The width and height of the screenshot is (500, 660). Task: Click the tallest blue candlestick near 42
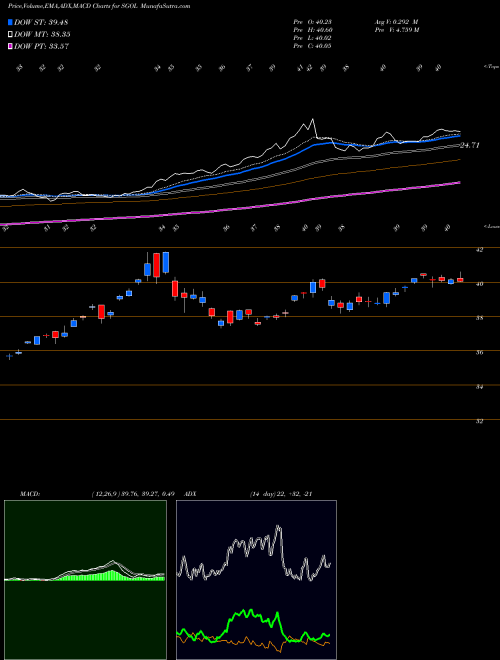pyautogui.click(x=166, y=262)
